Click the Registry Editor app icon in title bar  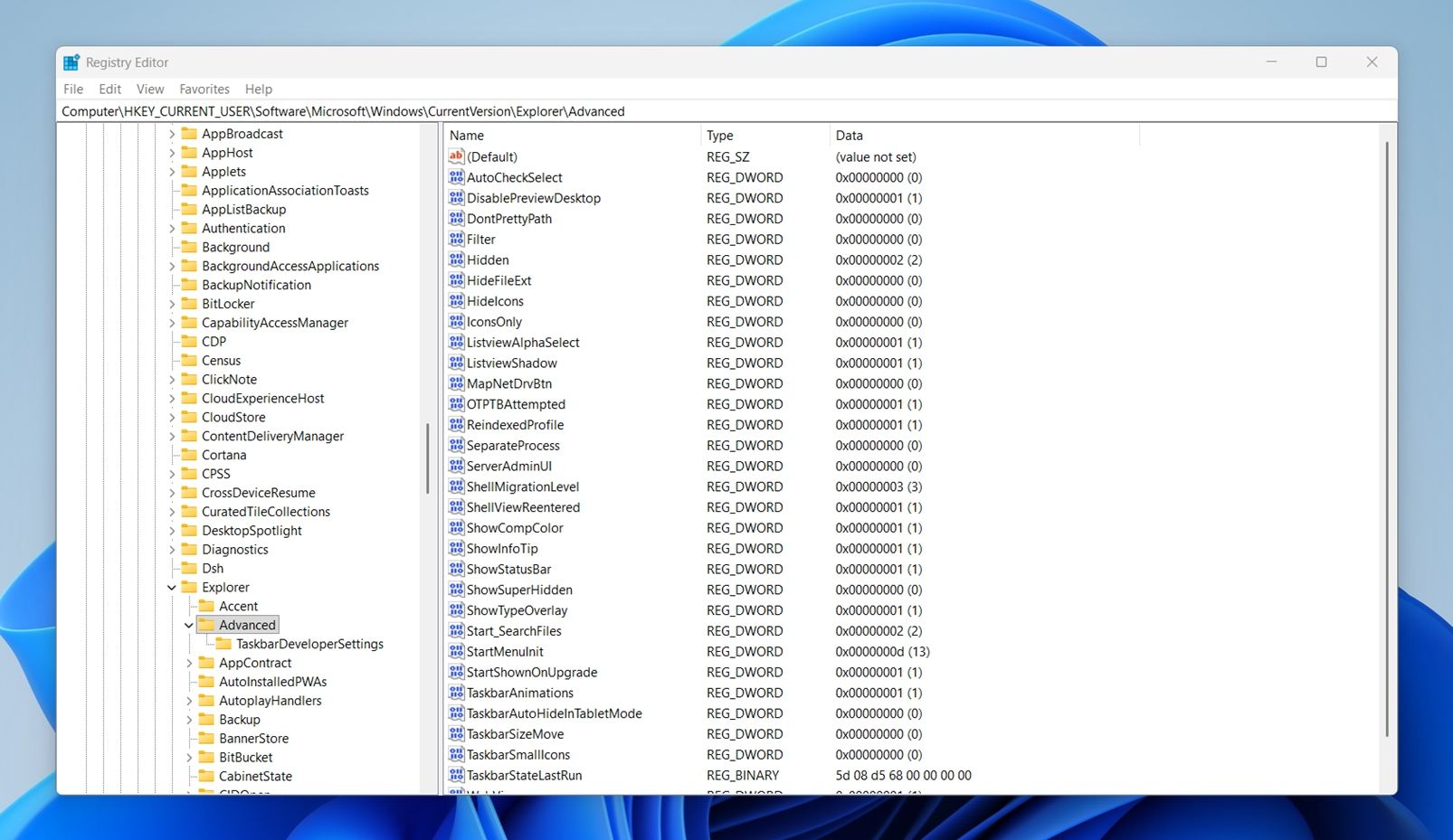(x=71, y=62)
